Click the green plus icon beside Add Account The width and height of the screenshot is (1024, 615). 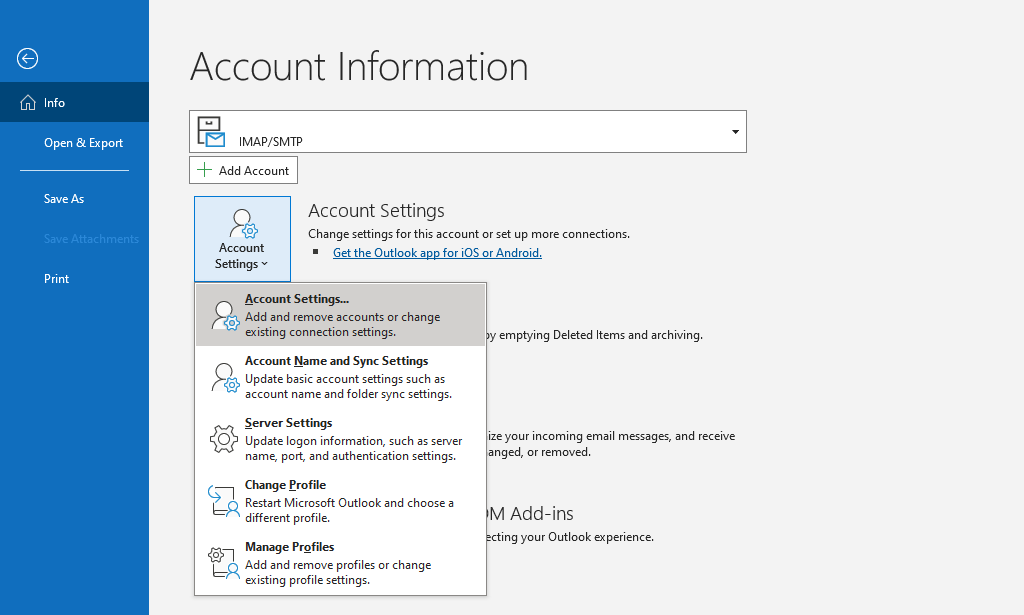coord(203,169)
